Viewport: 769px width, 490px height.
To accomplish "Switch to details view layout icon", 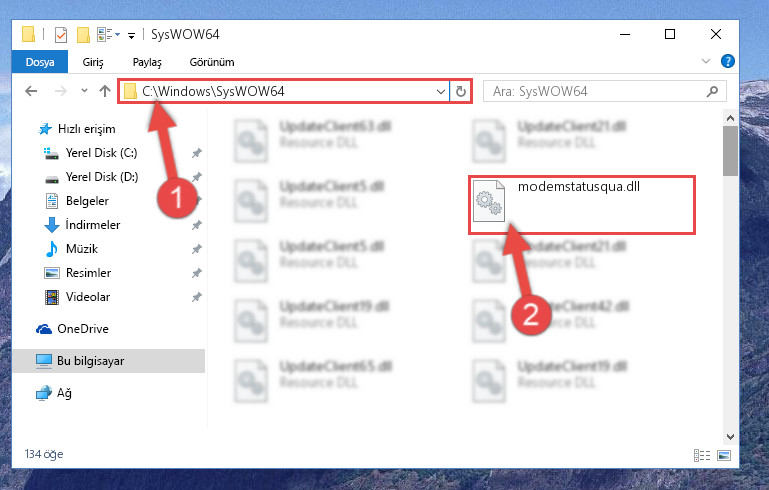I will coord(702,455).
